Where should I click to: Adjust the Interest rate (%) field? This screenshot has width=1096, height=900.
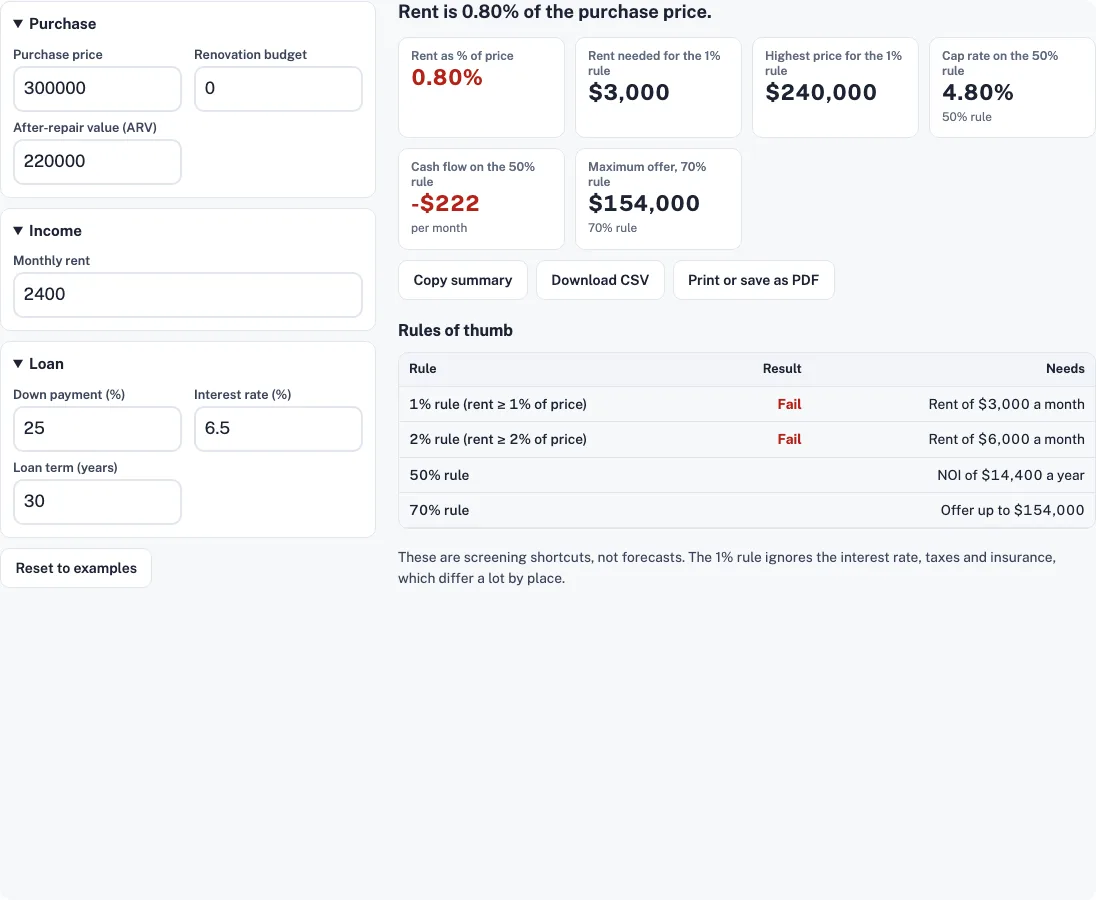point(278,428)
